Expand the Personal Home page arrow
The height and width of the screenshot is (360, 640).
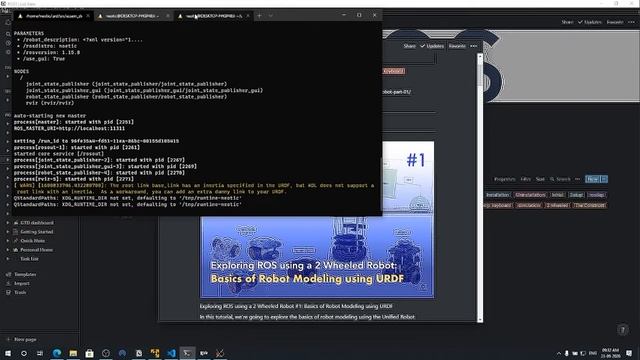tap(8, 250)
